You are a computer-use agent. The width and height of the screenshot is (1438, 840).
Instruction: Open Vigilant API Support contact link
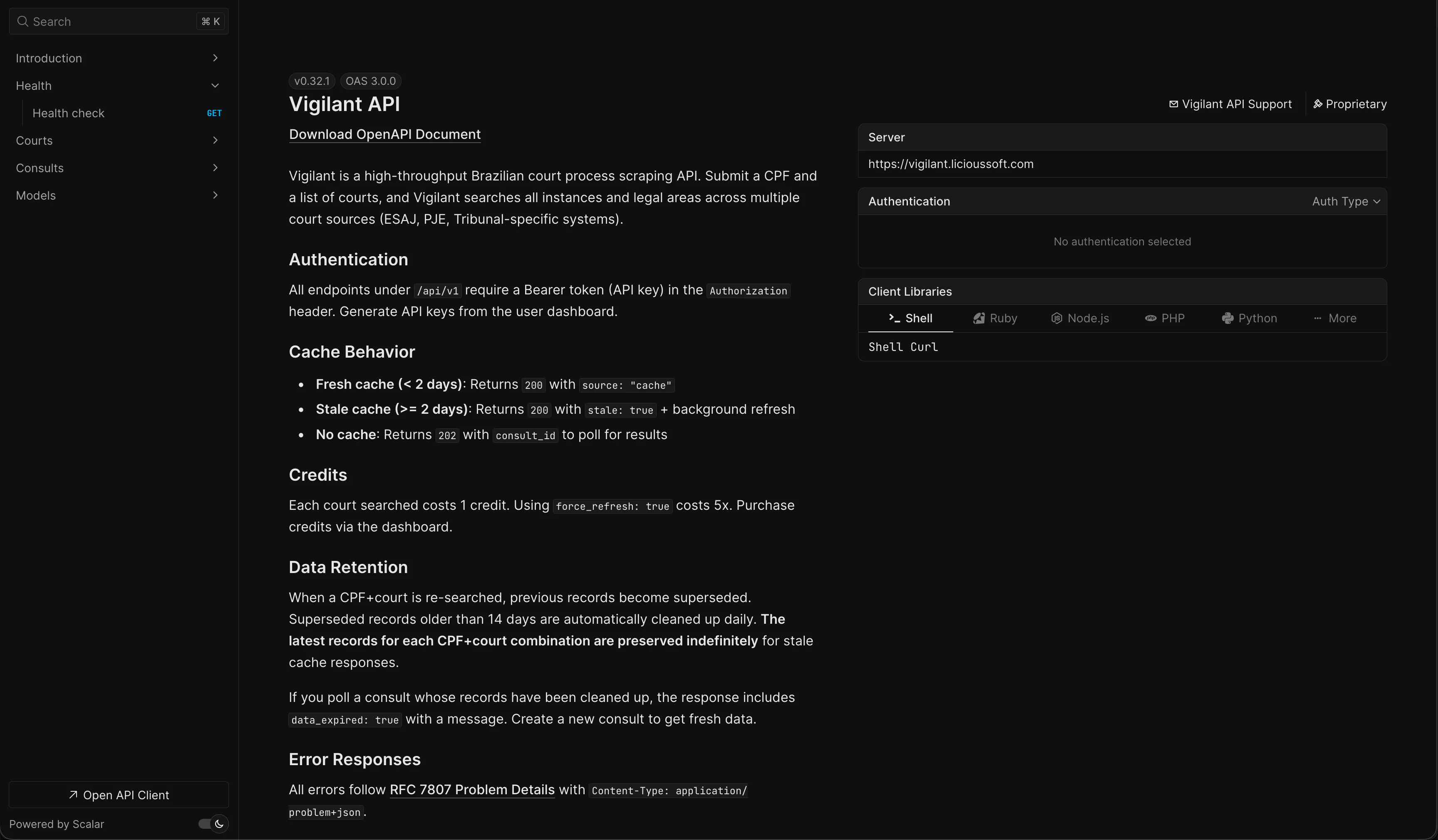1230,104
